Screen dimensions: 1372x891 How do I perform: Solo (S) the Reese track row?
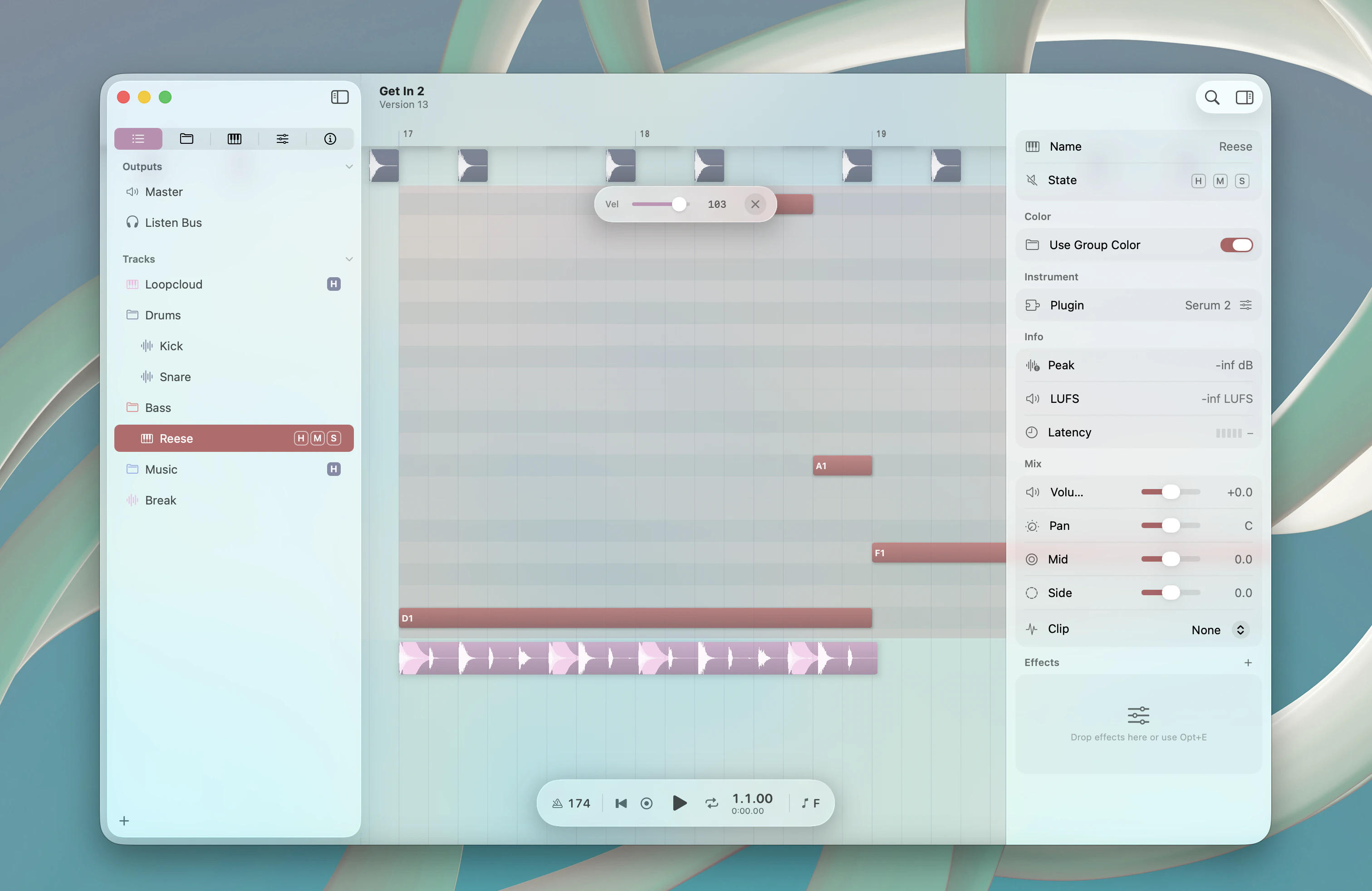click(x=333, y=438)
